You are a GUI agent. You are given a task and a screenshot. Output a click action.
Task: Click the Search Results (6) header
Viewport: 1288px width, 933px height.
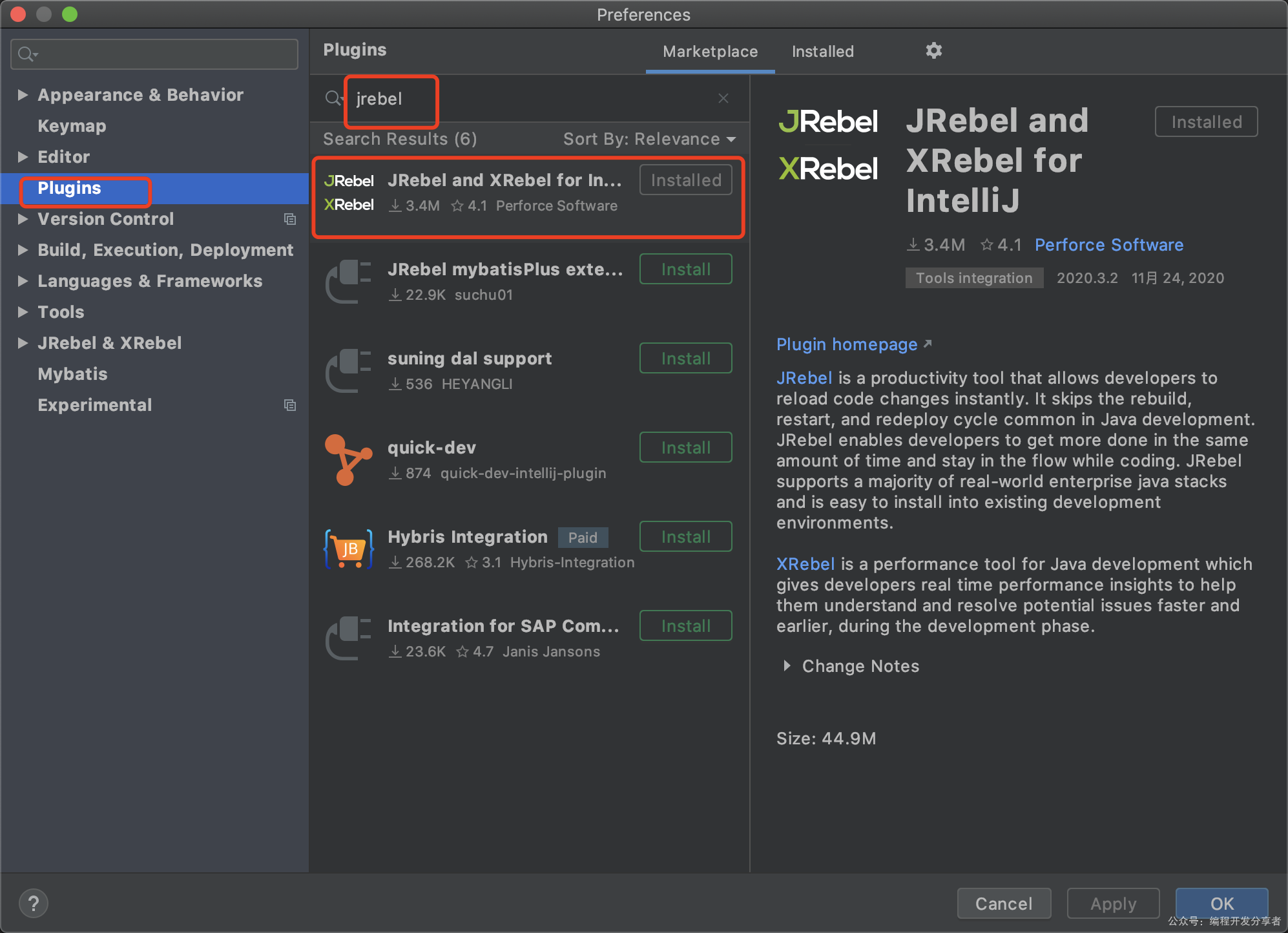coord(400,139)
